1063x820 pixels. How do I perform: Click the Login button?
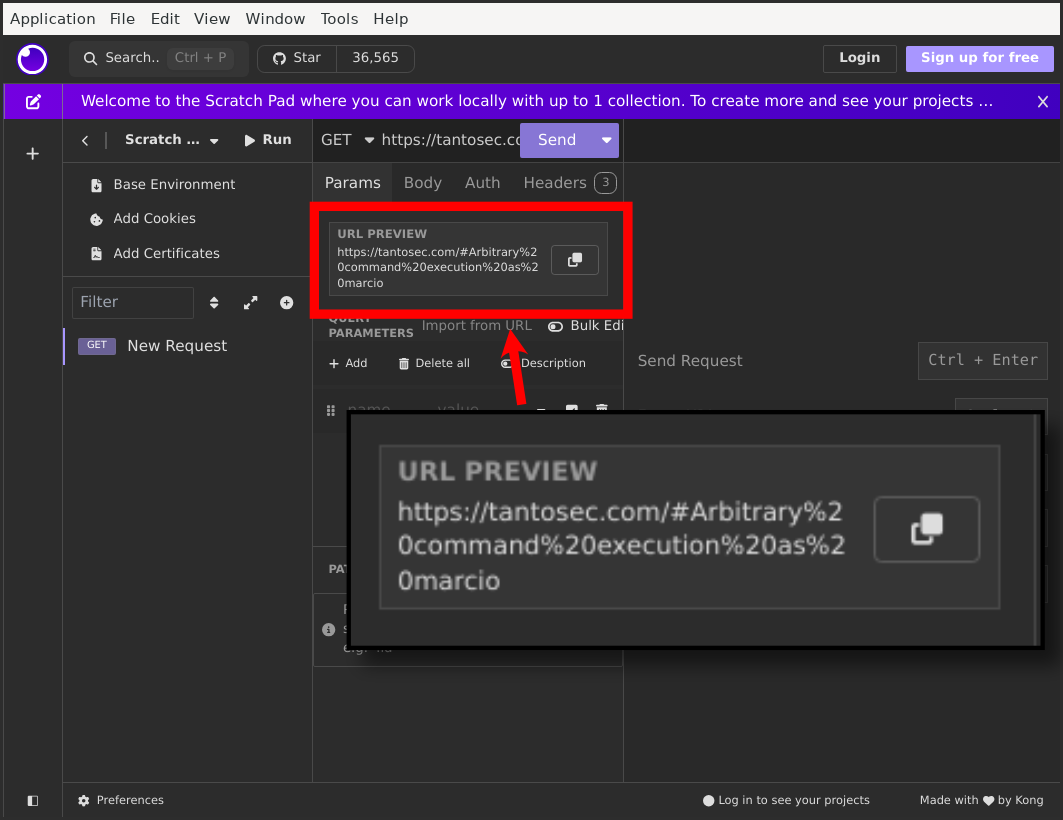click(x=859, y=58)
